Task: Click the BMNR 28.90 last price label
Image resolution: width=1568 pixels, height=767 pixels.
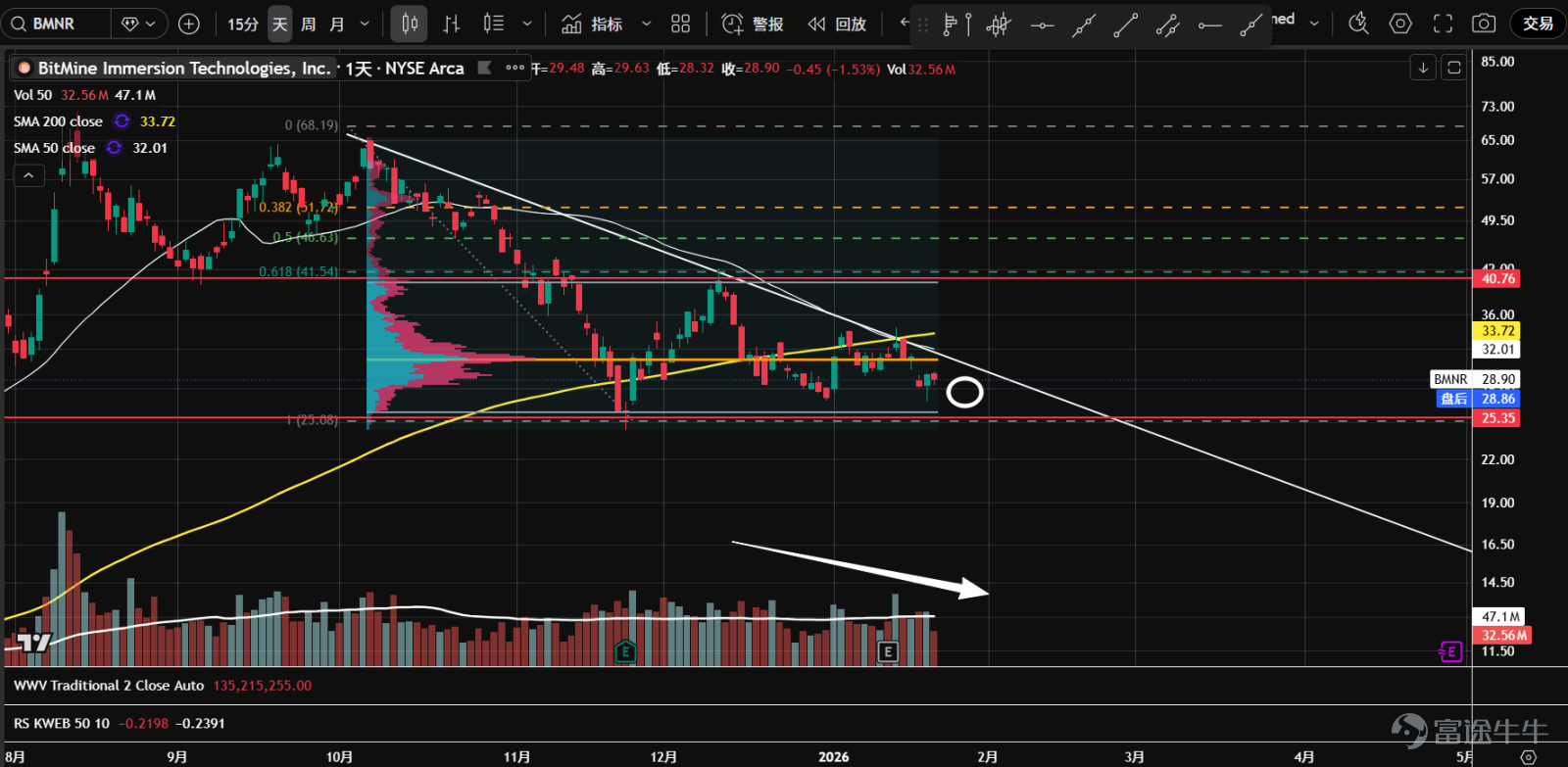Action: [1474, 379]
